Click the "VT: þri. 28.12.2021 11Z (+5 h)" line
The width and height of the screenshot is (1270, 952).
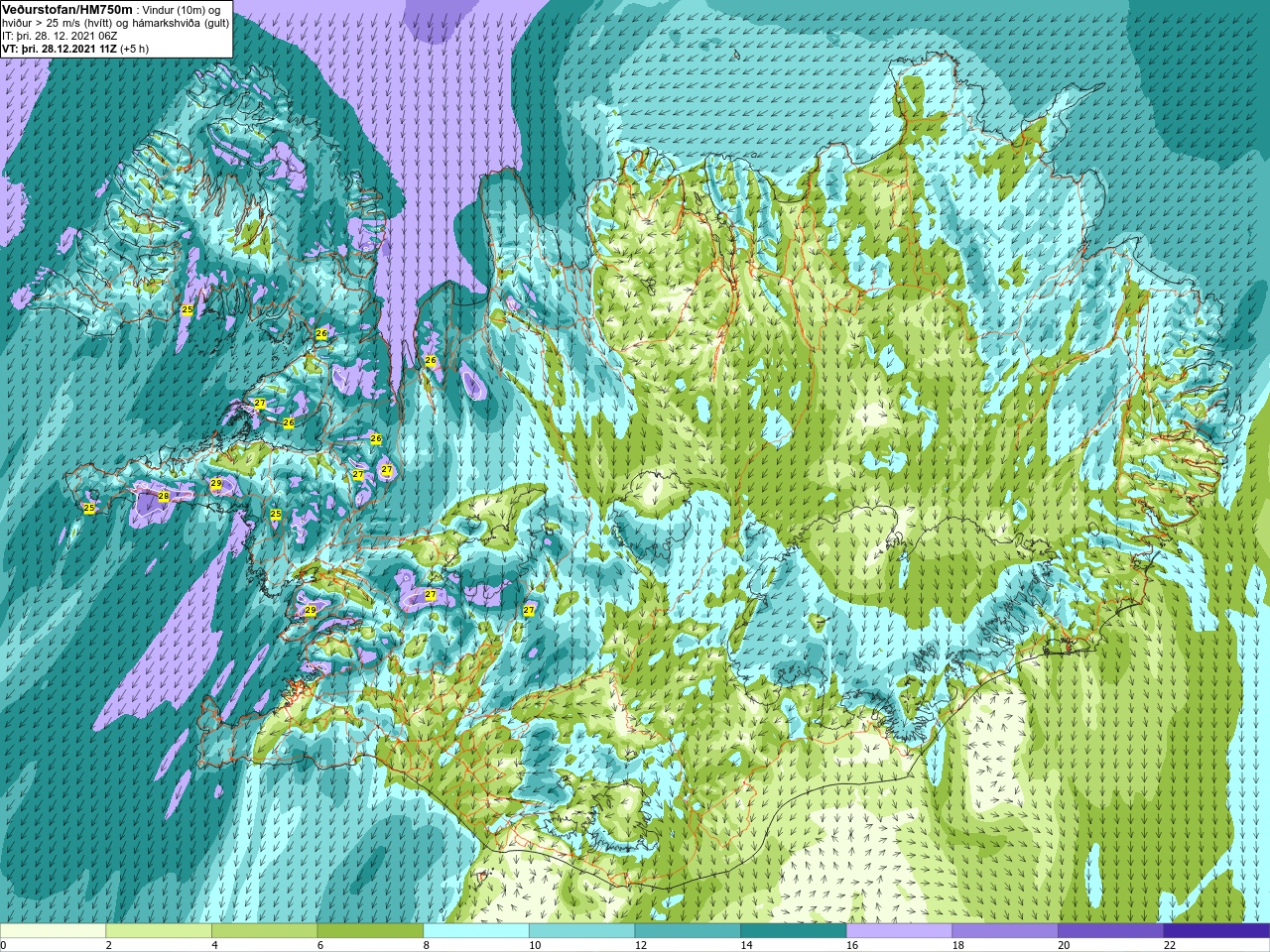pos(75,49)
